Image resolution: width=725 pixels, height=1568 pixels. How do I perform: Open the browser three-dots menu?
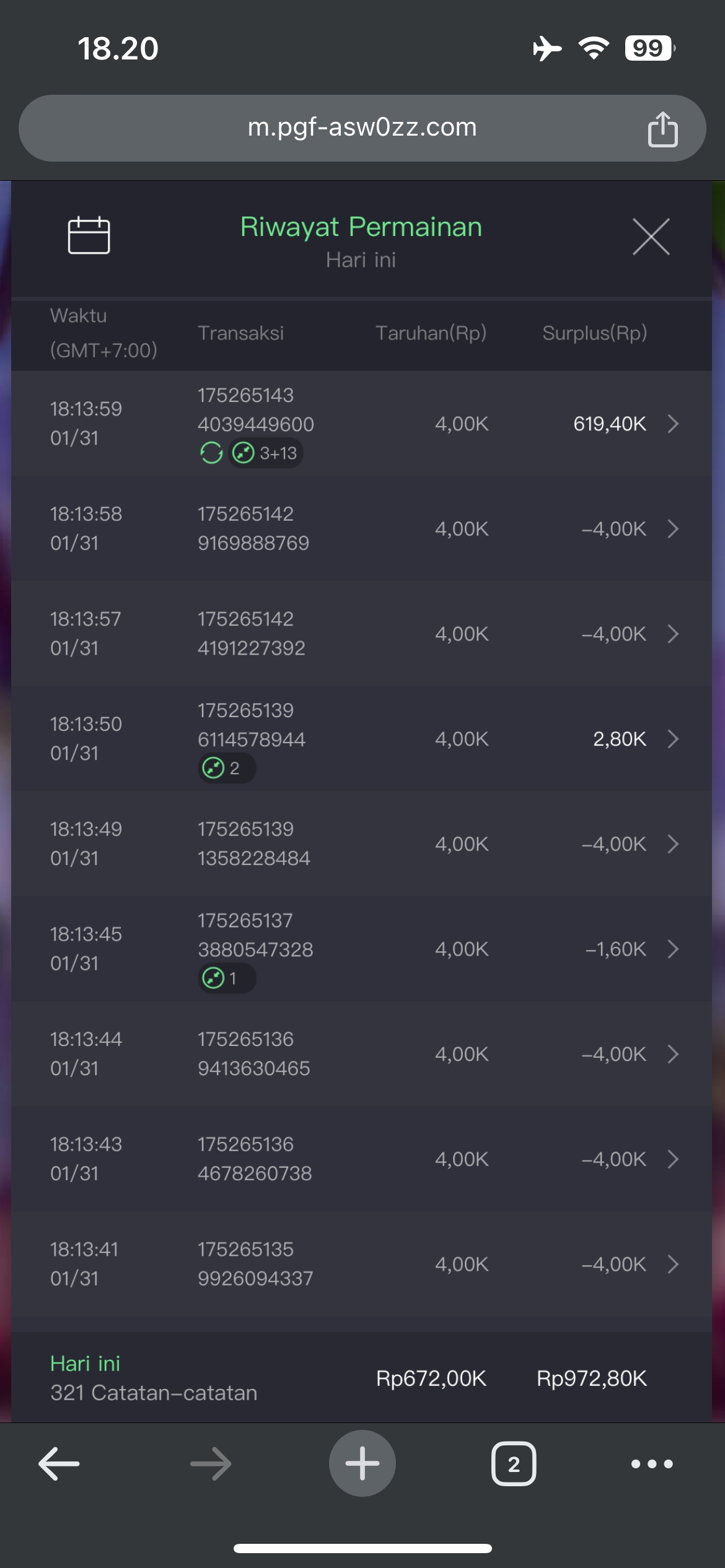tap(651, 1464)
